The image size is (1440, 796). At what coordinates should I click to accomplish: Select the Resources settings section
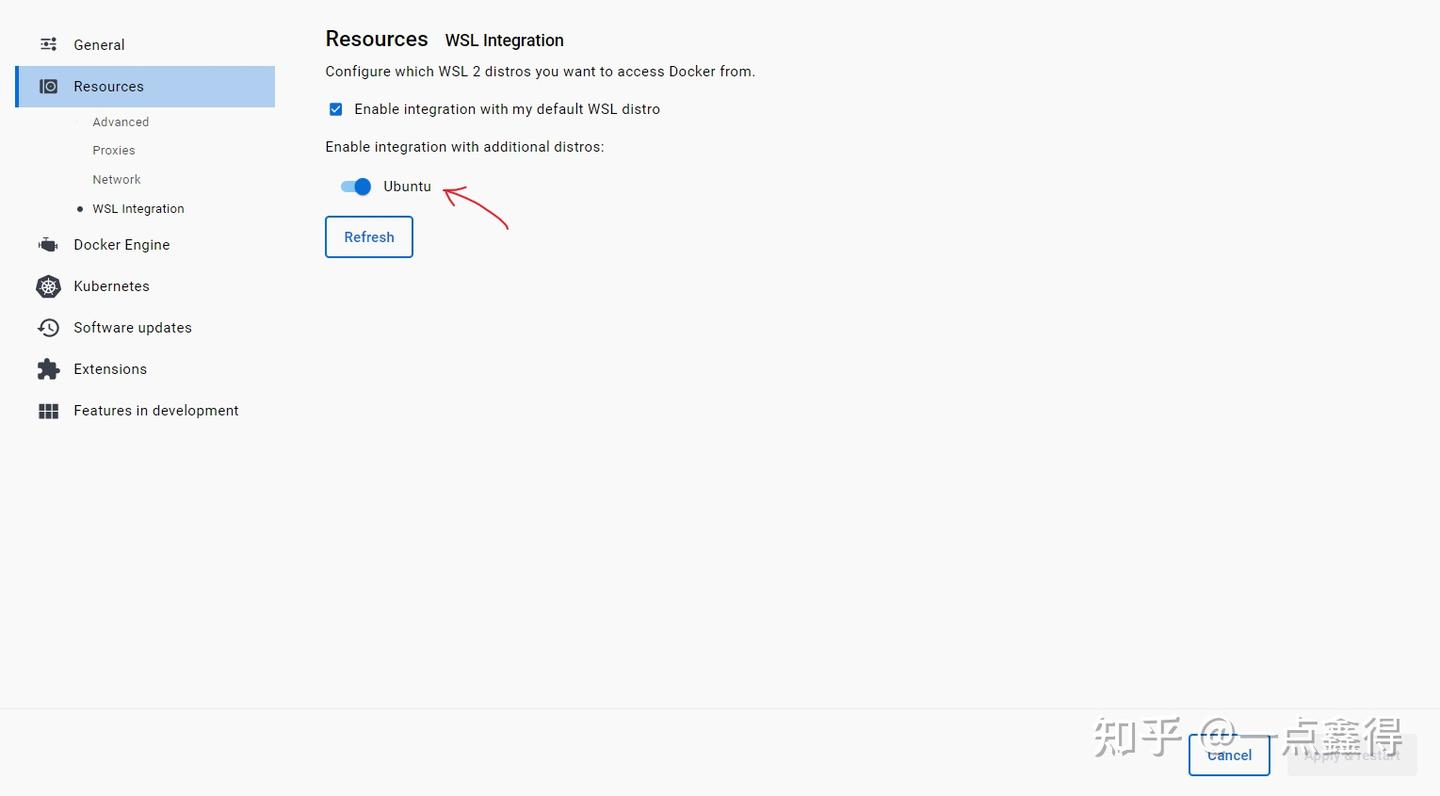[145, 87]
